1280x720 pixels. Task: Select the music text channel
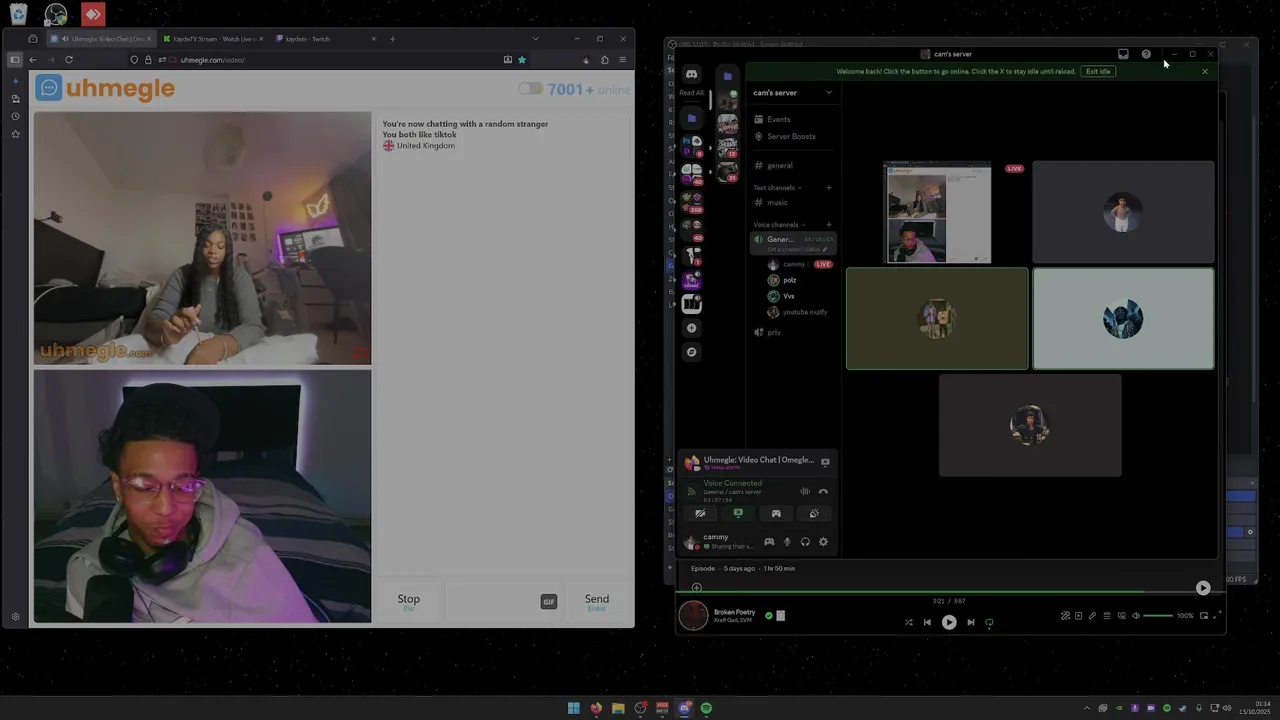[777, 203]
